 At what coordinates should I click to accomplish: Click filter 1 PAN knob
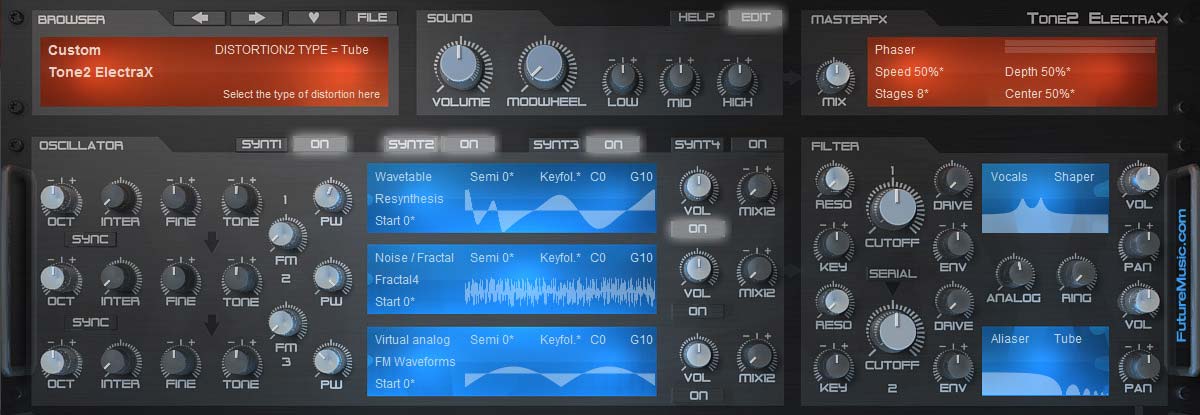[x=1139, y=244]
